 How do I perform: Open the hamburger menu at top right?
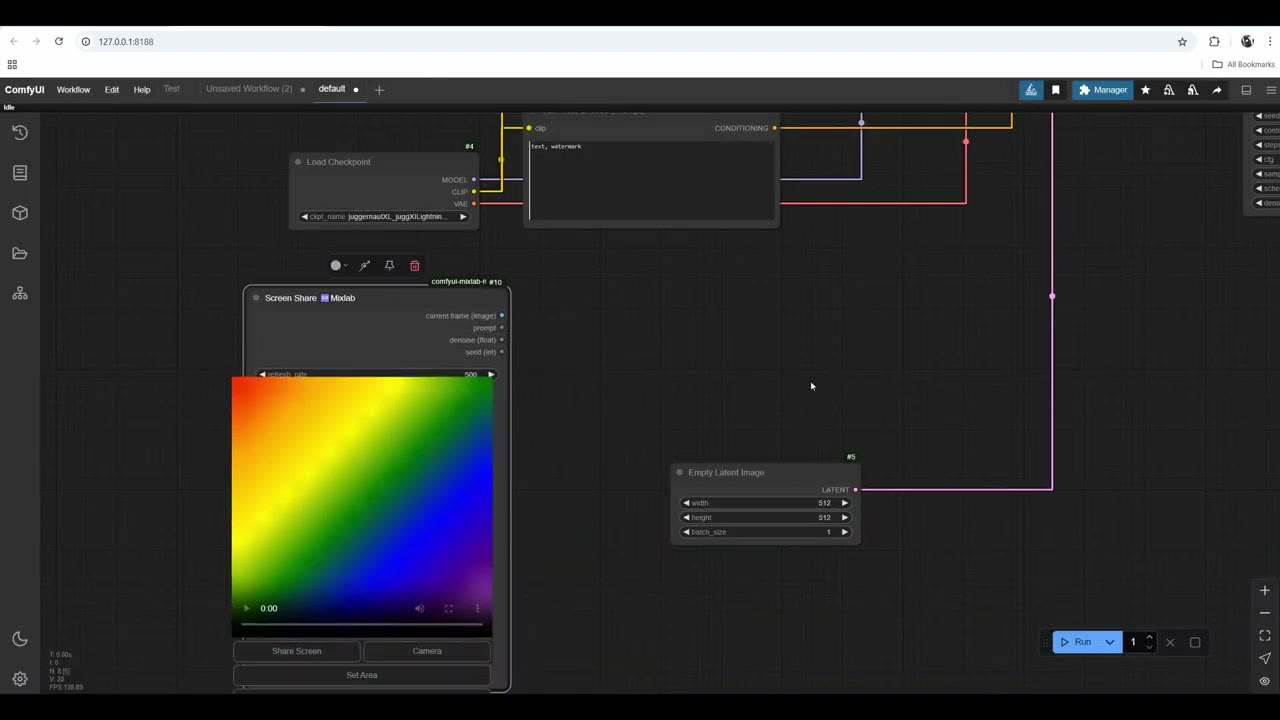1271,90
